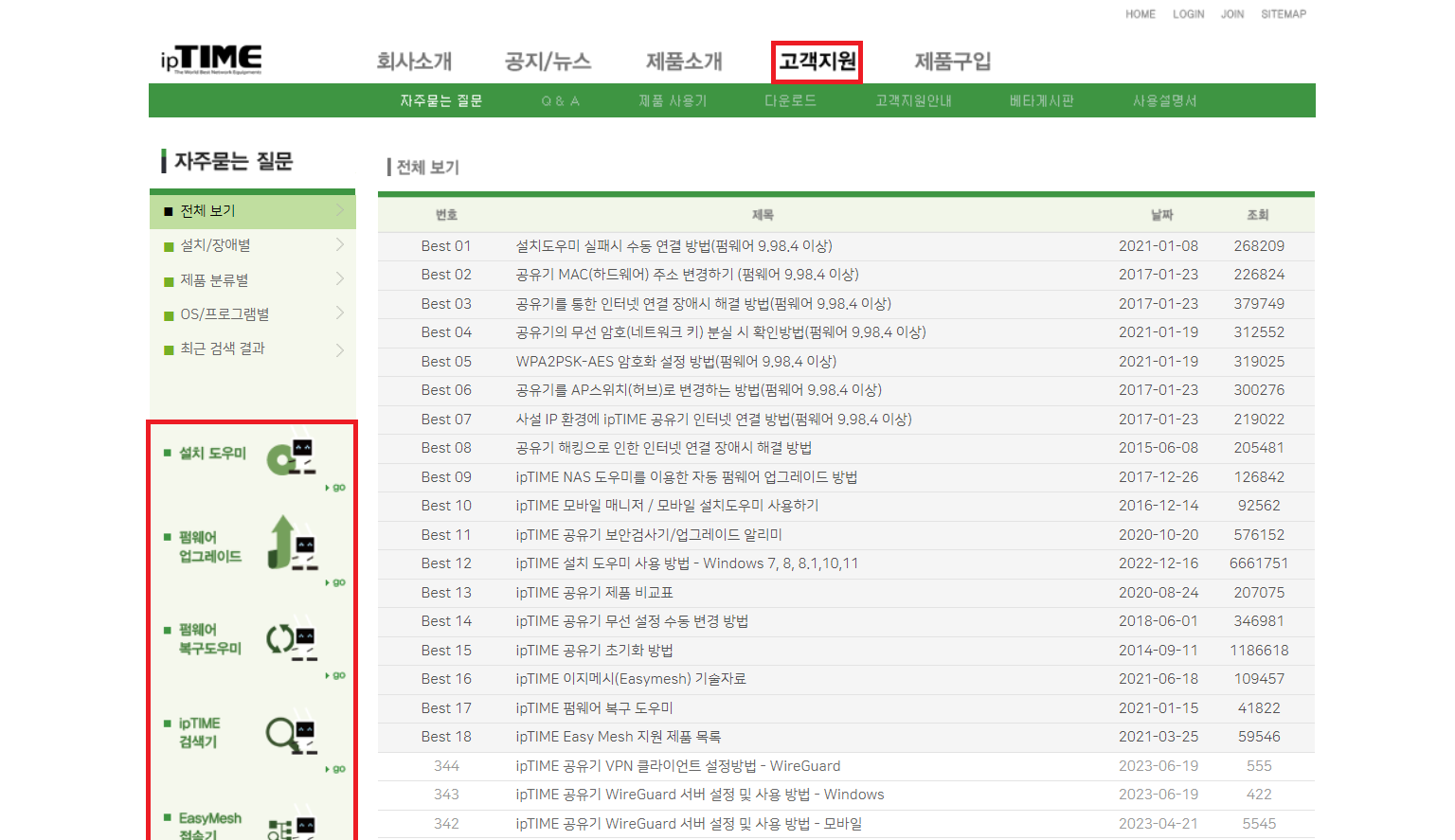Screen dimensions: 1455x840
Task: Open ipTIME 공유기 무선 설정 수동 변경 방법
Action: (632, 621)
